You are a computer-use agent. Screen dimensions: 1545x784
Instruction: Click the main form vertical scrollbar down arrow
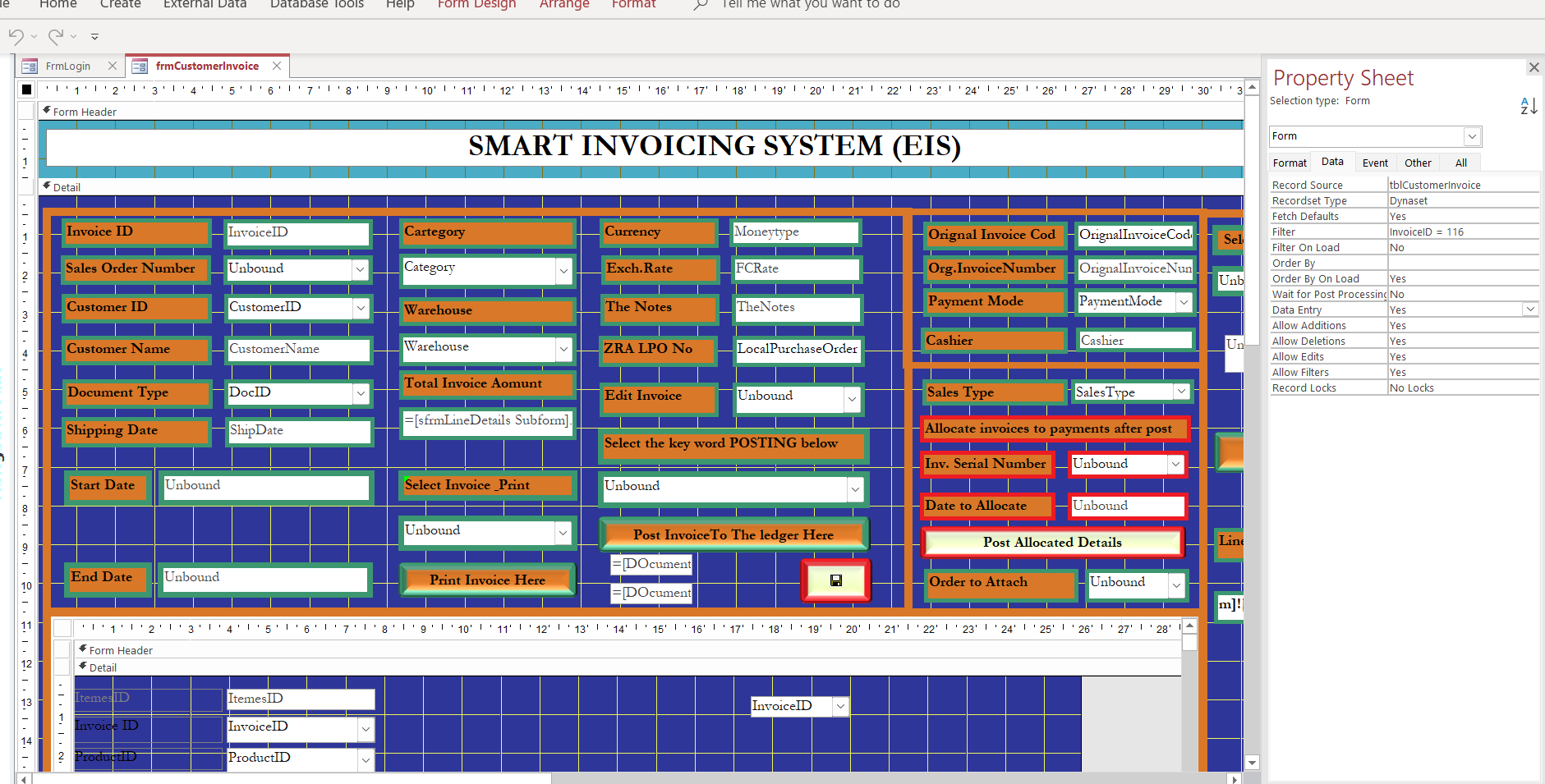click(1252, 763)
